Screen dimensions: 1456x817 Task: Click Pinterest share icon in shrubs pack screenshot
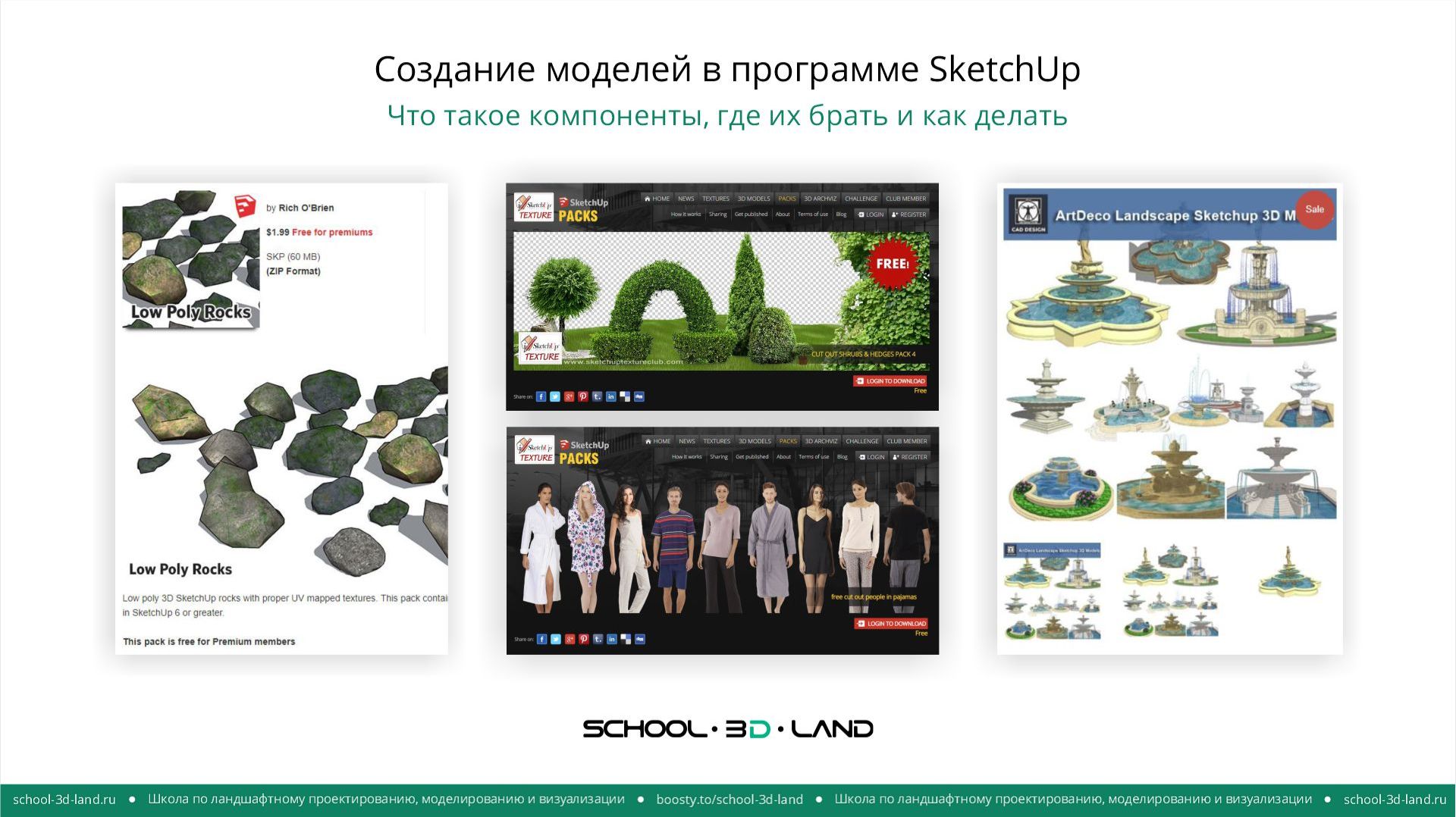click(x=583, y=396)
